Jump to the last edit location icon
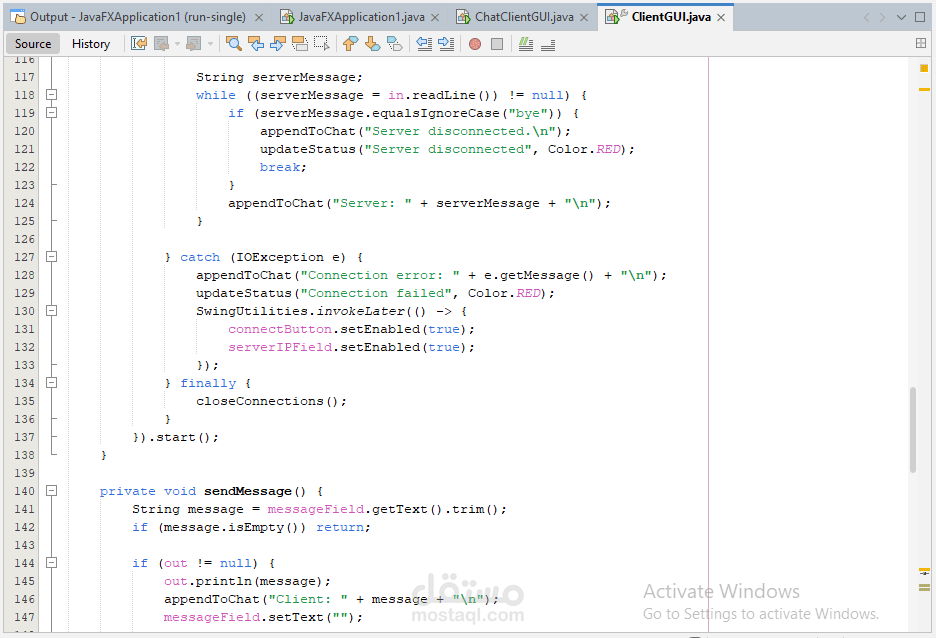The height and width of the screenshot is (638, 936). pos(139,44)
